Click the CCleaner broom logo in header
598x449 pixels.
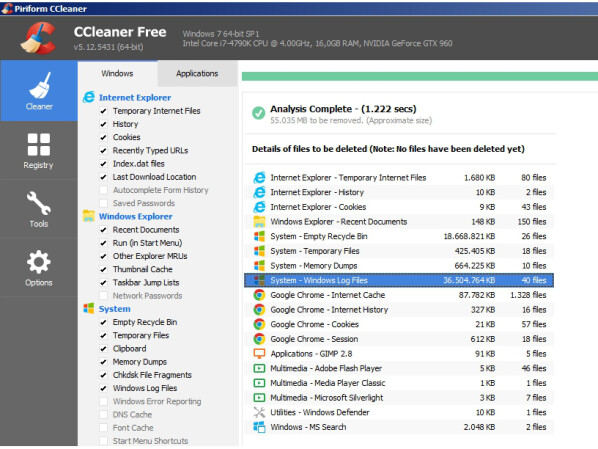point(39,38)
